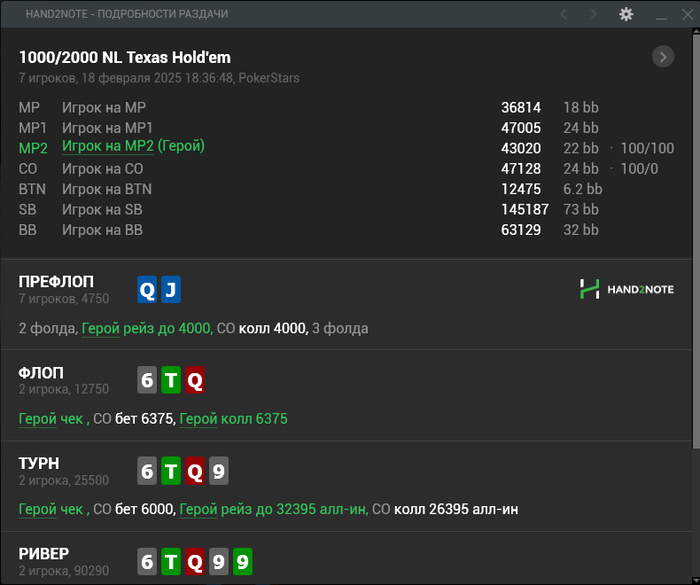Select the row 'Игрок на MP'
Screen dimensions: 700x585
pyautogui.click(x=346, y=108)
